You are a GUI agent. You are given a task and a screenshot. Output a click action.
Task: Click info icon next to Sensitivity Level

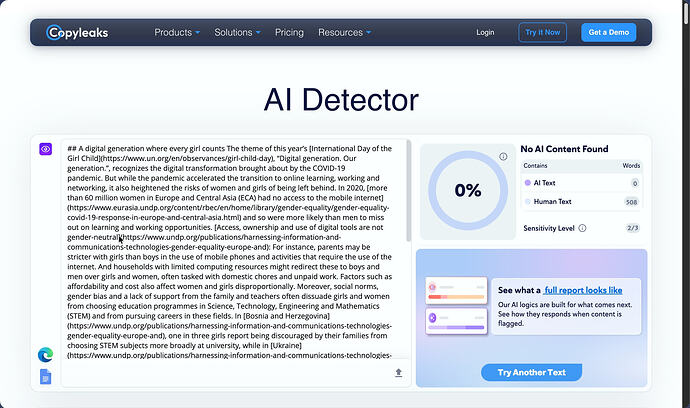582,228
